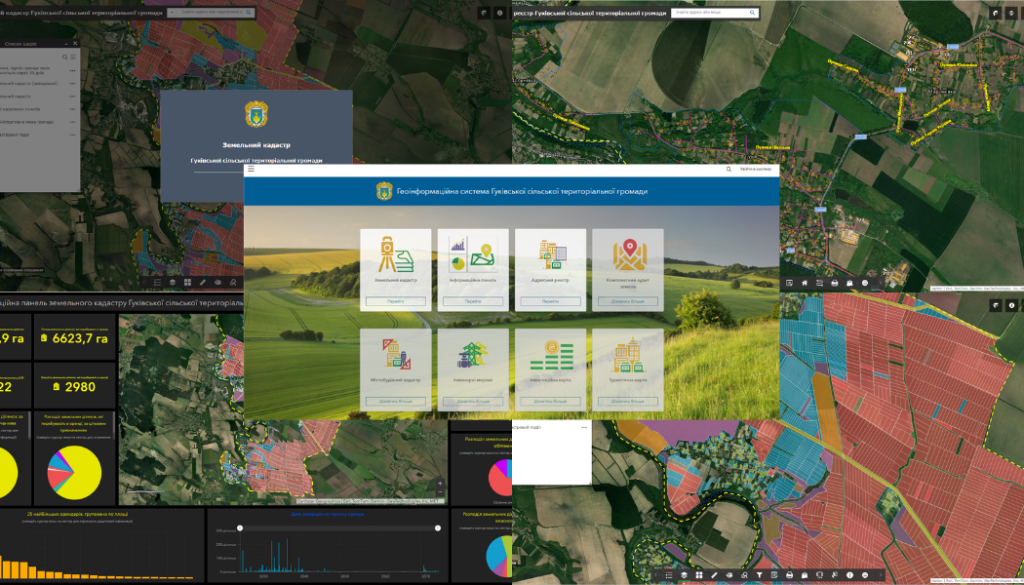The height and width of the screenshot is (585, 1024).
Task: Click layer list icon in top-left map toolbar
Action: click(x=156, y=283)
